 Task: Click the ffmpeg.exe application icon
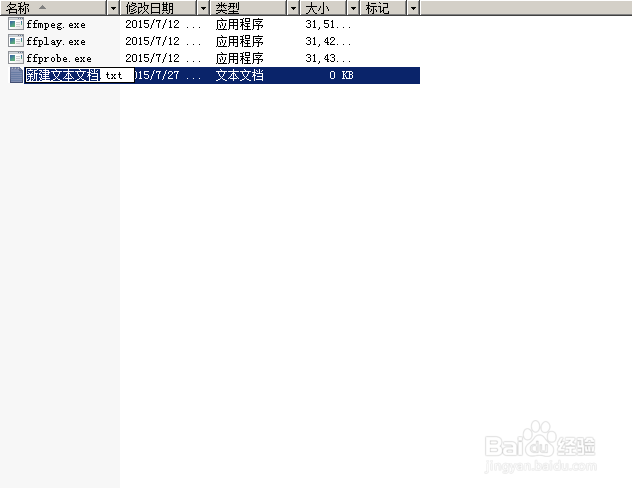pyautogui.click(x=16, y=24)
